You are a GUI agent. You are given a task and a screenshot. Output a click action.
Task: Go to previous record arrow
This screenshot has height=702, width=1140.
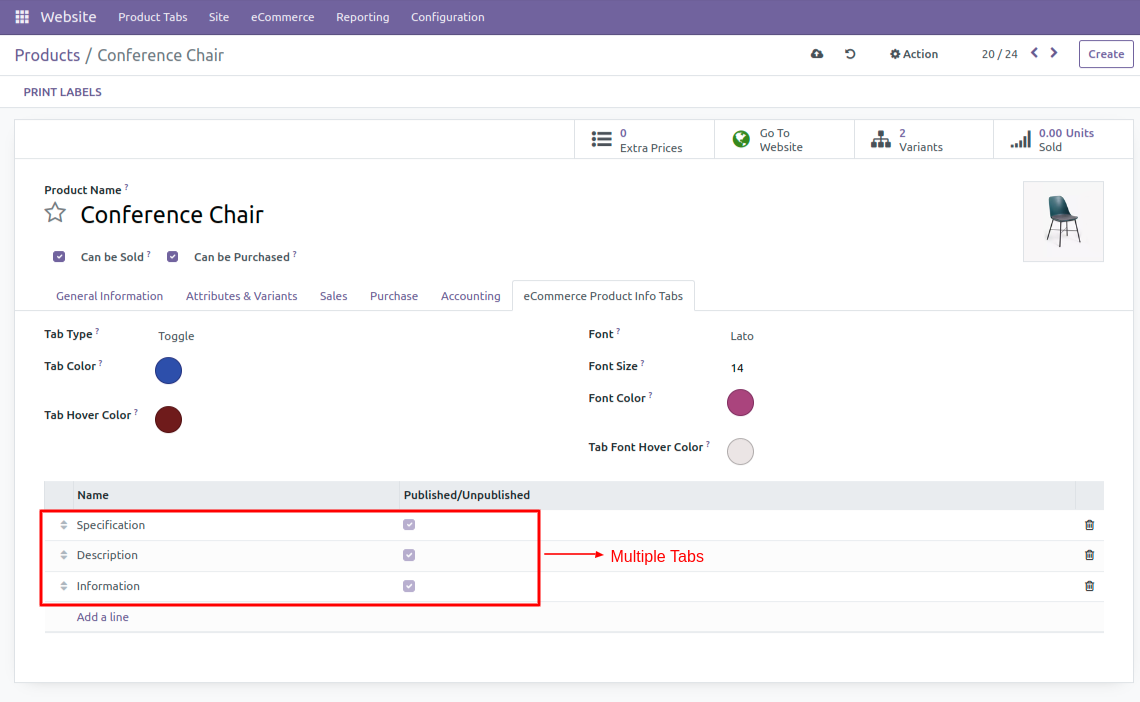tap(1035, 53)
